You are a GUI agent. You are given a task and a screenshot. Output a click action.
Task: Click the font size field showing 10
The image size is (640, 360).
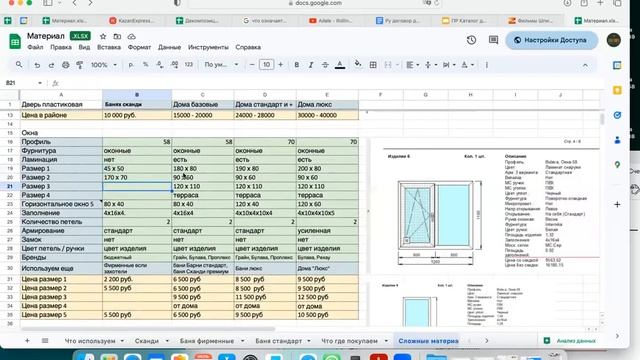(x=266, y=65)
